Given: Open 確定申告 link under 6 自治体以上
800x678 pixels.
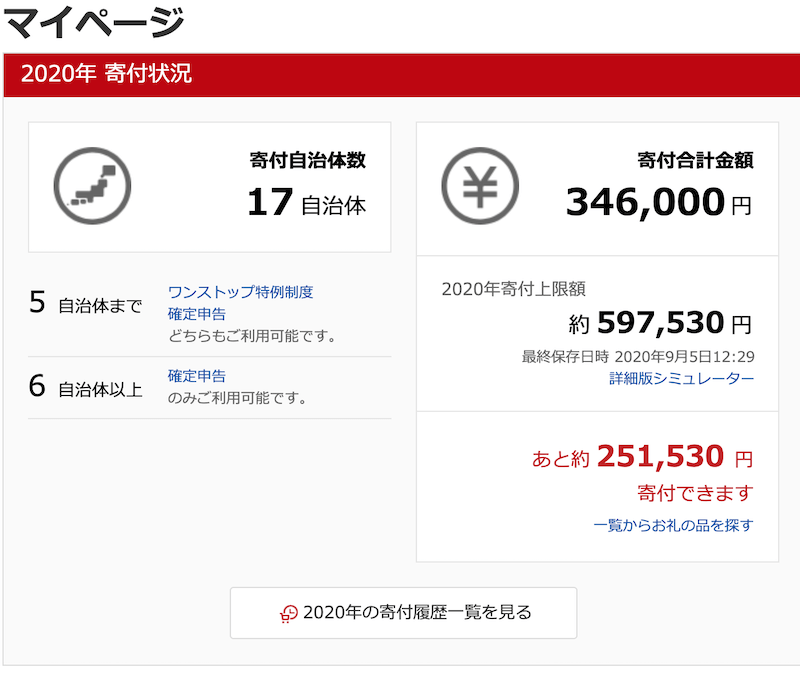Looking at the screenshot, I should click(197, 376).
